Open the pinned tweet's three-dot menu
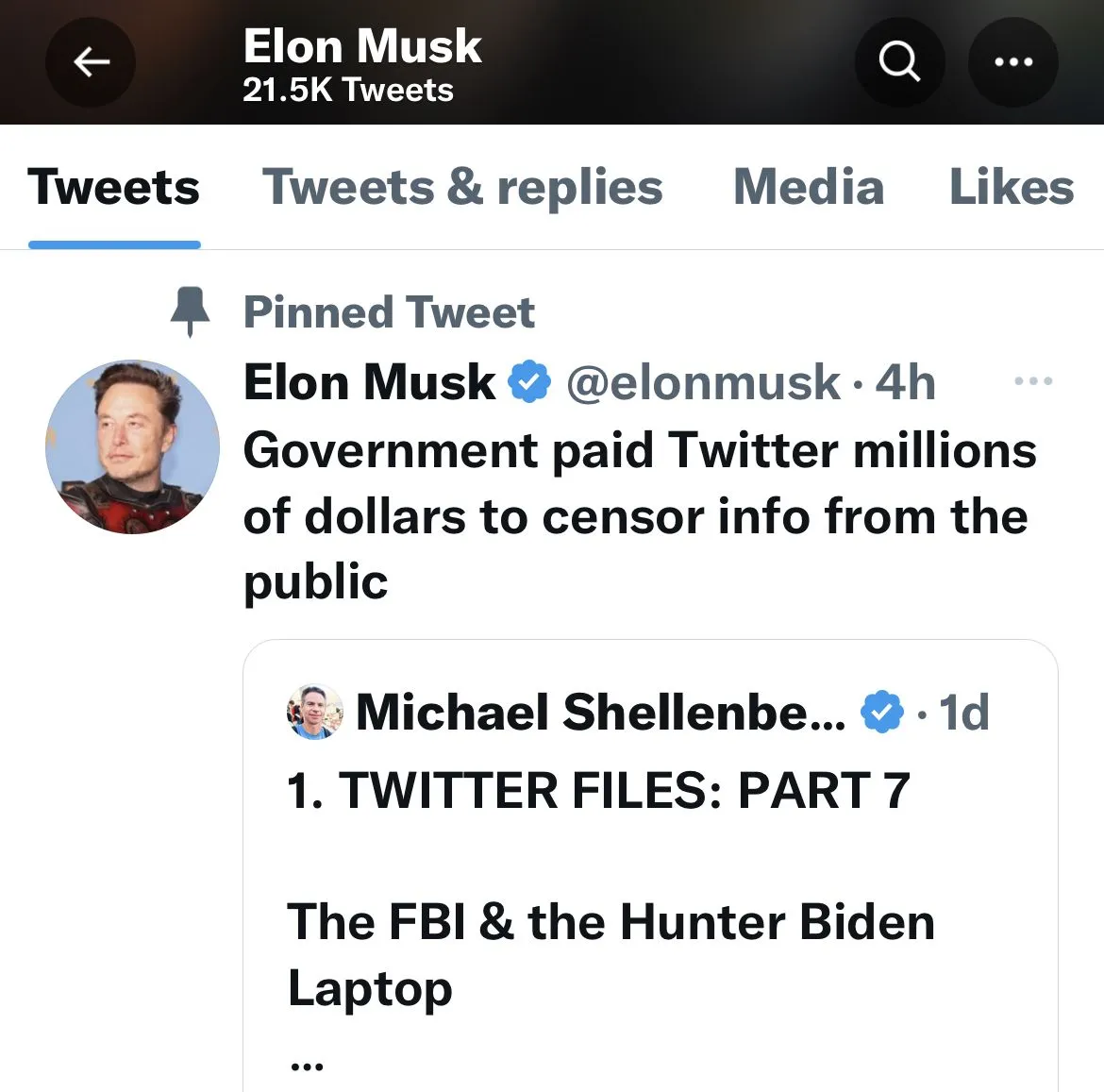Image resolution: width=1104 pixels, height=1092 pixels. tap(1032, 382)
